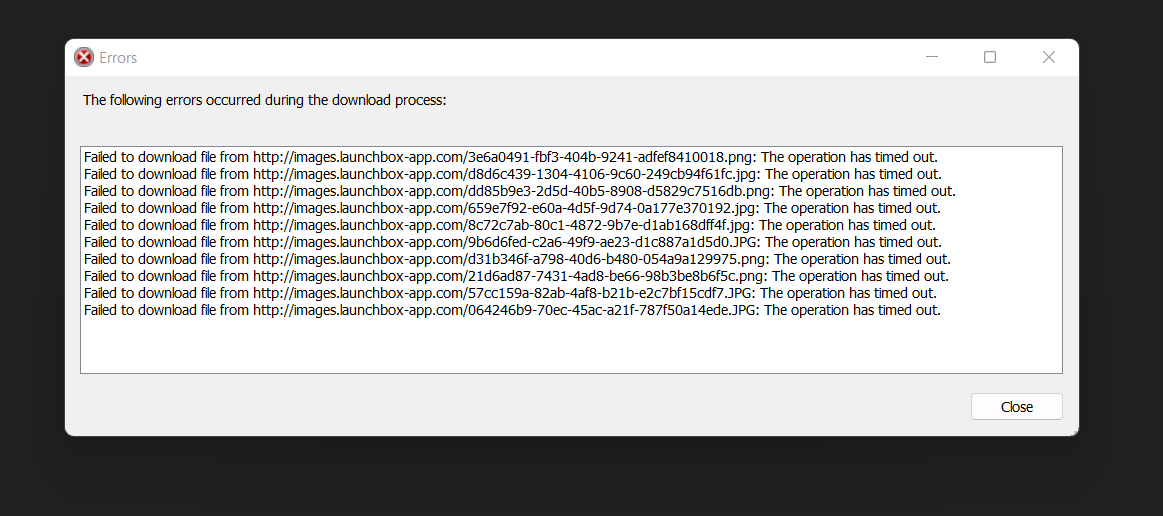
Task: Click the resize grip at dialog corner
Action: (x=1073, y=430)
